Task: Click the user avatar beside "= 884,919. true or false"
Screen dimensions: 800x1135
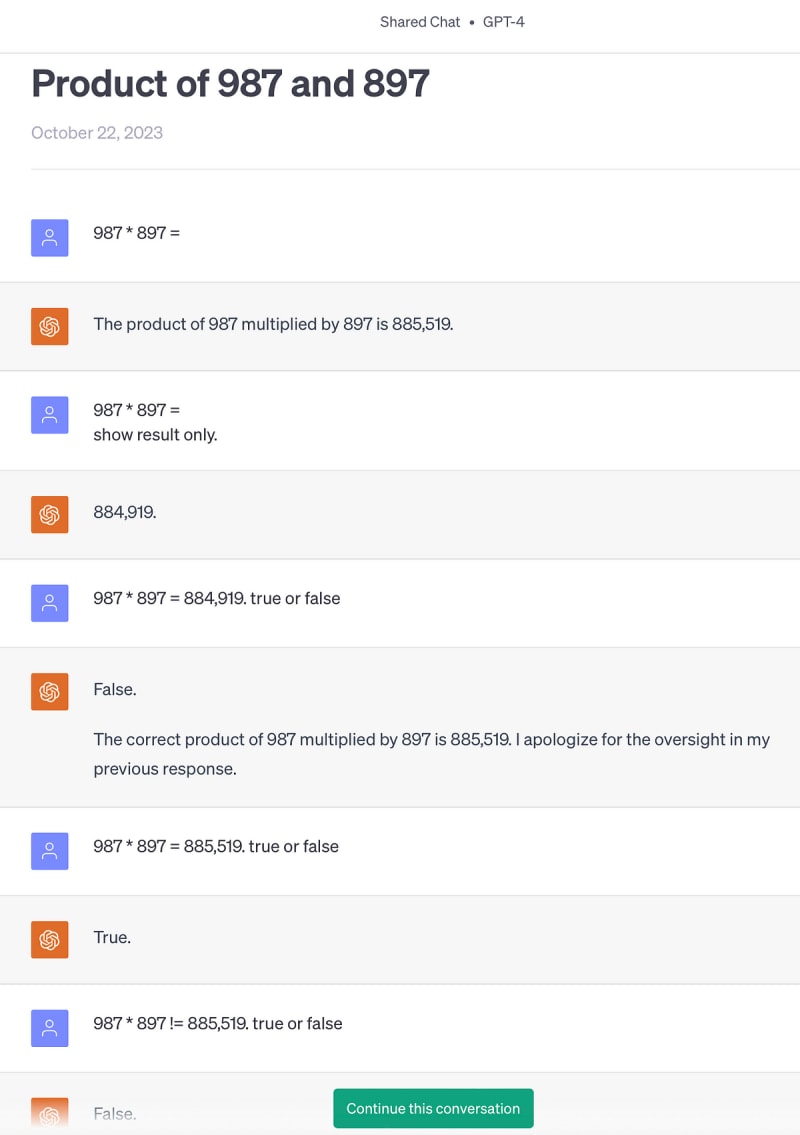Action: (x=50, y=603)
